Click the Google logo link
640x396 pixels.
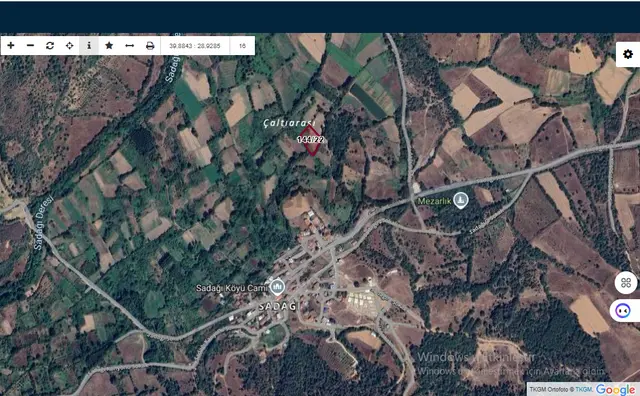[616, 389]
